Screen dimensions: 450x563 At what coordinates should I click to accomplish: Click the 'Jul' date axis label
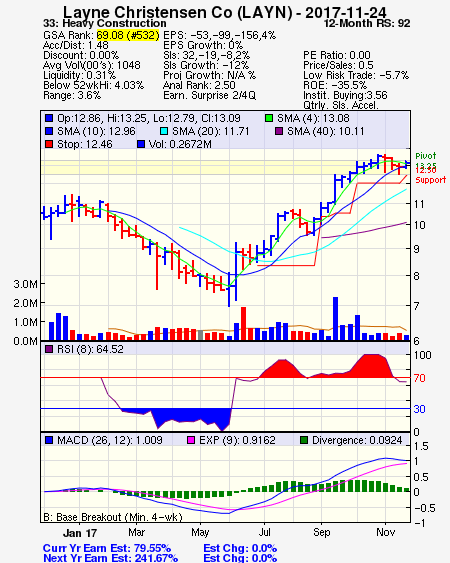tap(265, 532)
